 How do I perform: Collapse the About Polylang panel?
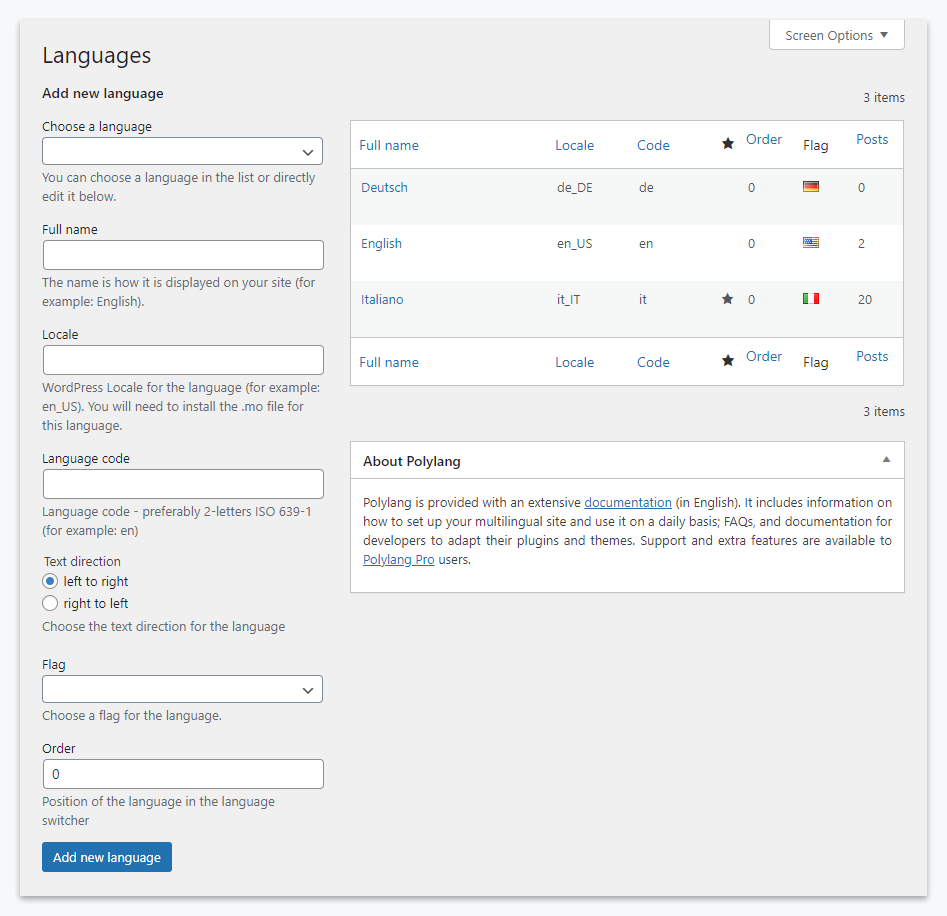click(x=885, y=460)
